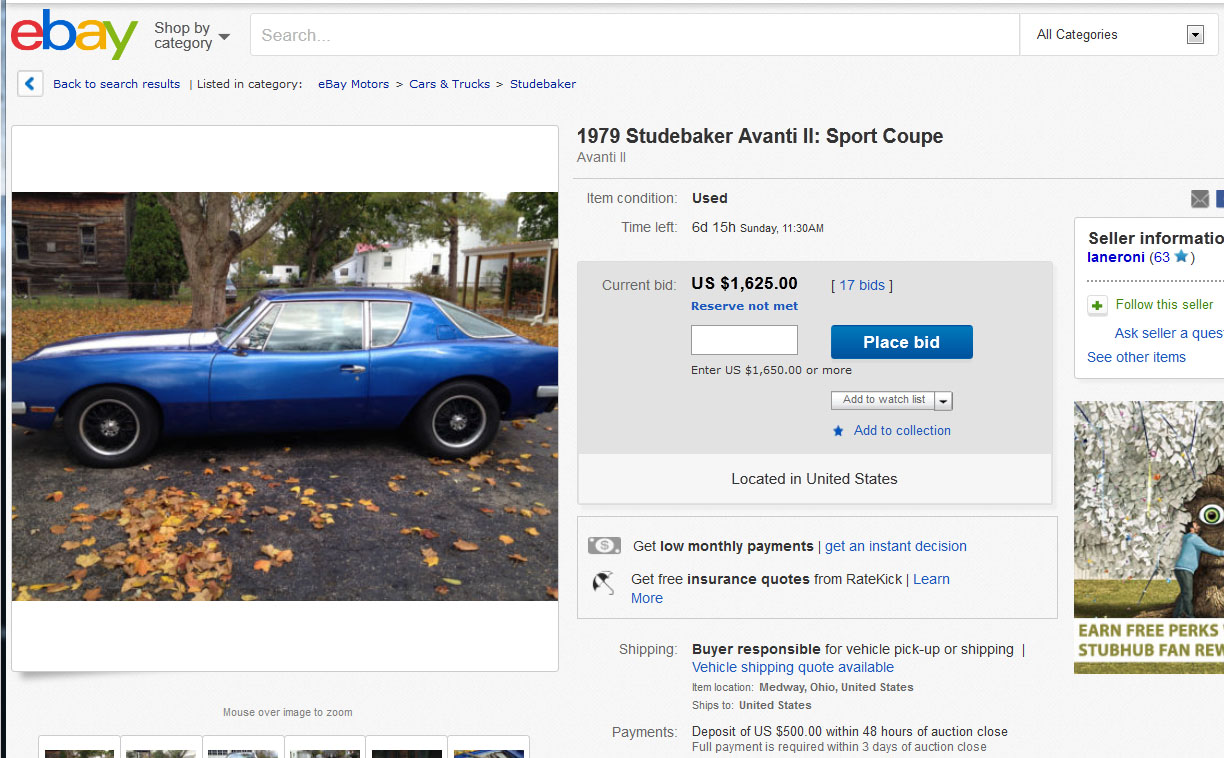Click the seller feedback star icon
The image size is (1224, 758).
[1181, 257]
